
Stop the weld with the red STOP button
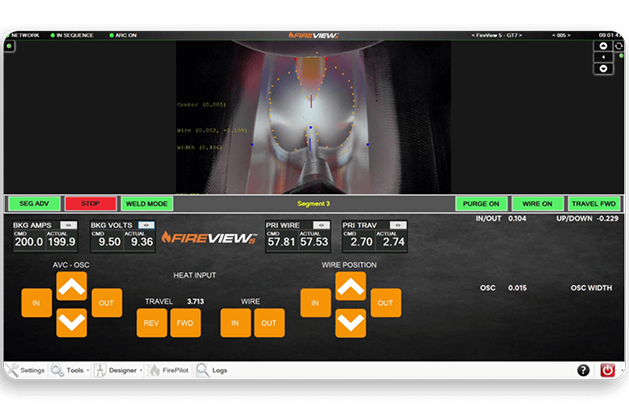[91, 203]
